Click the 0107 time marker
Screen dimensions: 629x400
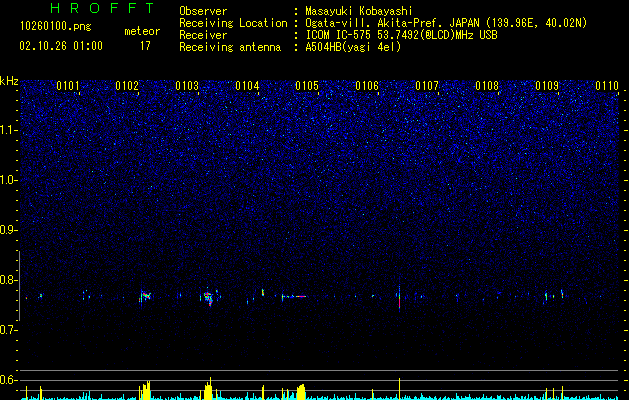tap(427, 86)
